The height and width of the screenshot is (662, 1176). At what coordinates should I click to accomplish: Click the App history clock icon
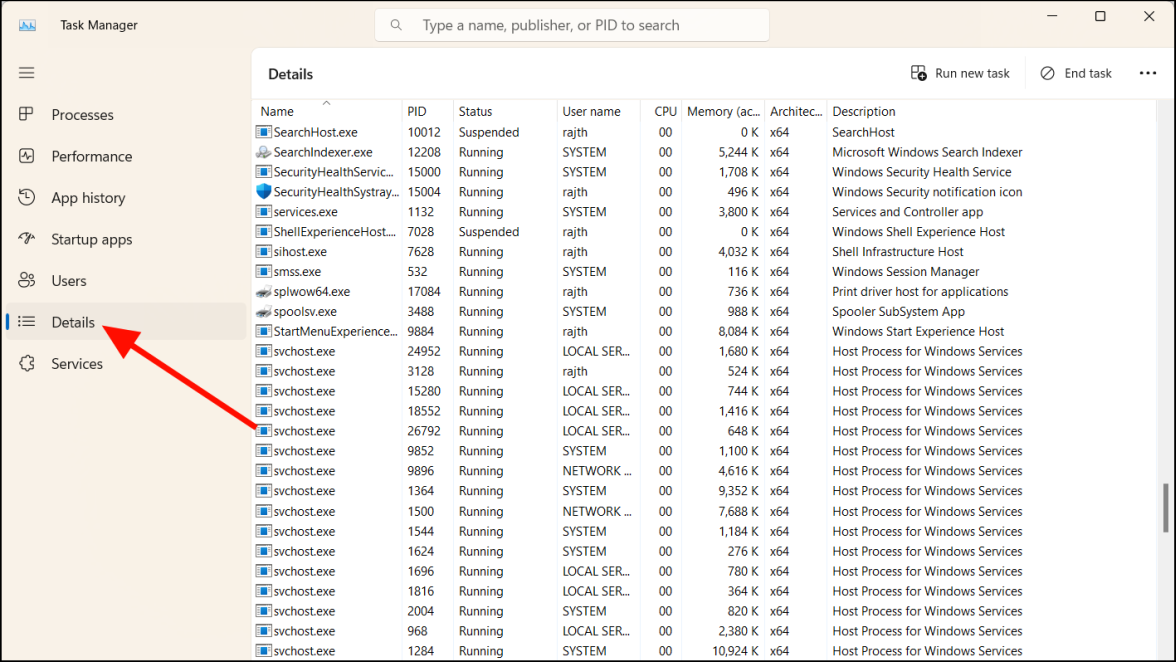(x=27, y=198)
